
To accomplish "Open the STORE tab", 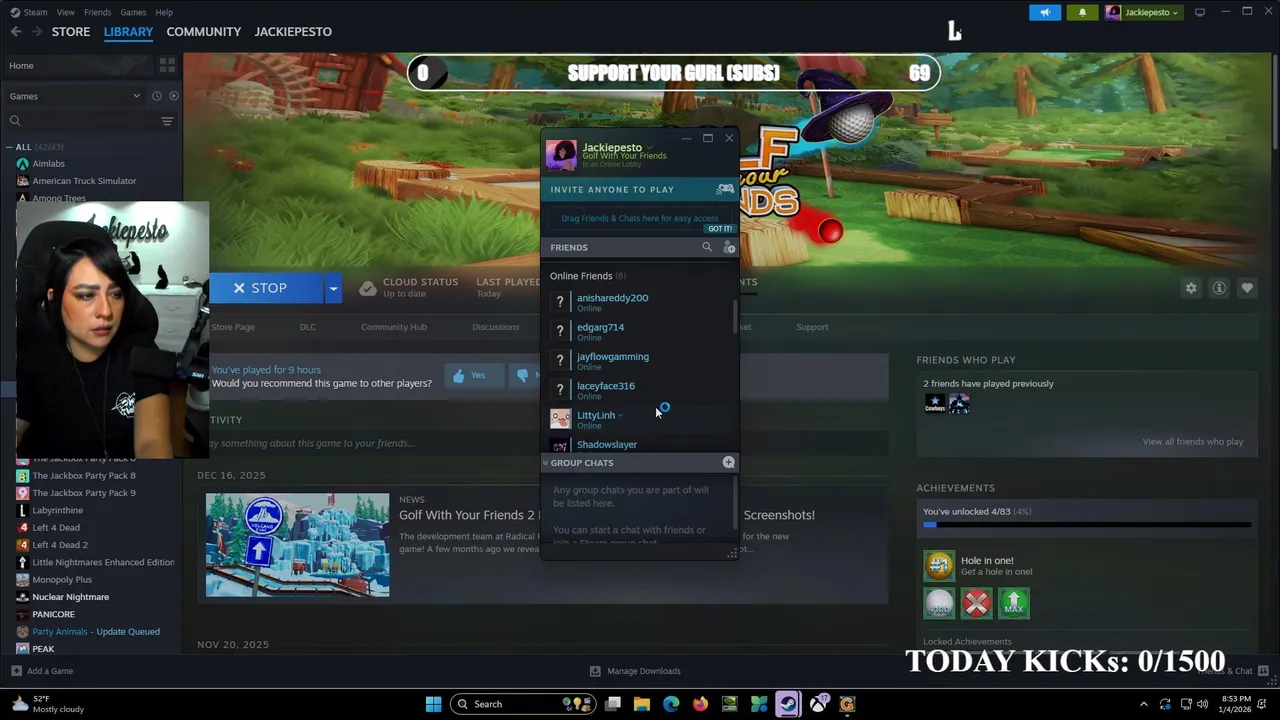I will (71, 32).
